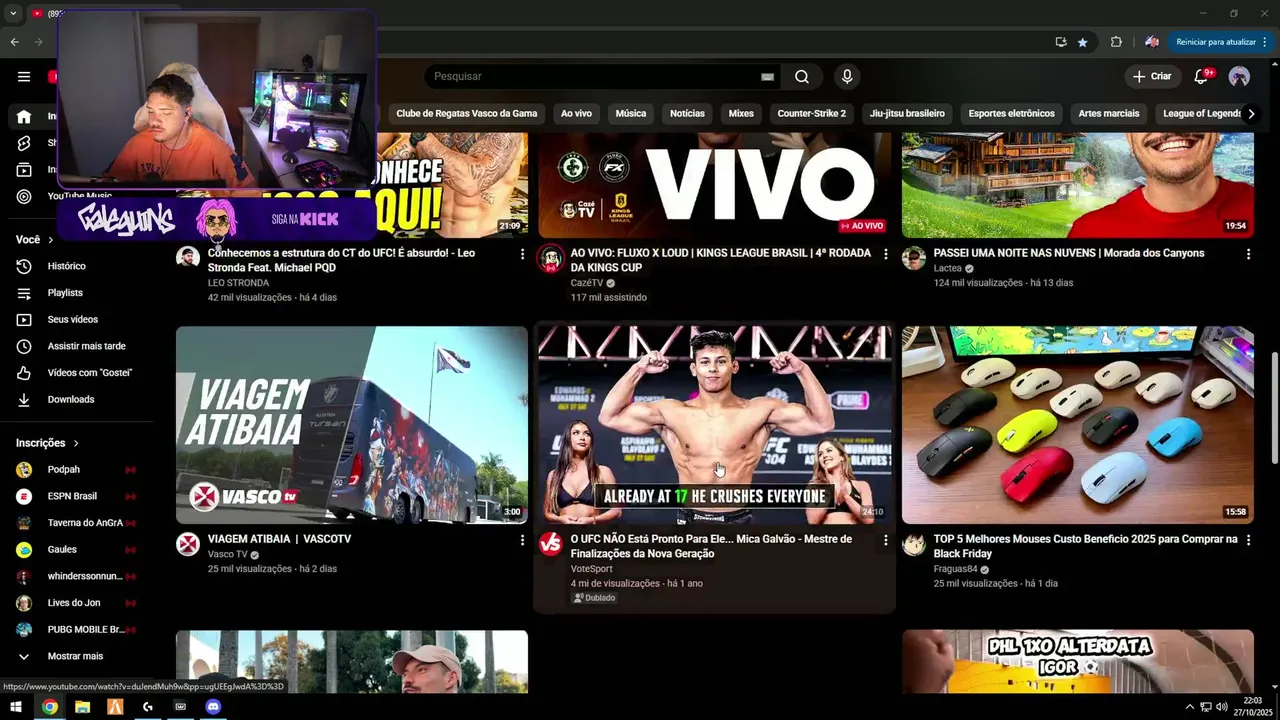1280x720 pixels.
Task: Open more options for Kings League live video
Action: point(885,254)
